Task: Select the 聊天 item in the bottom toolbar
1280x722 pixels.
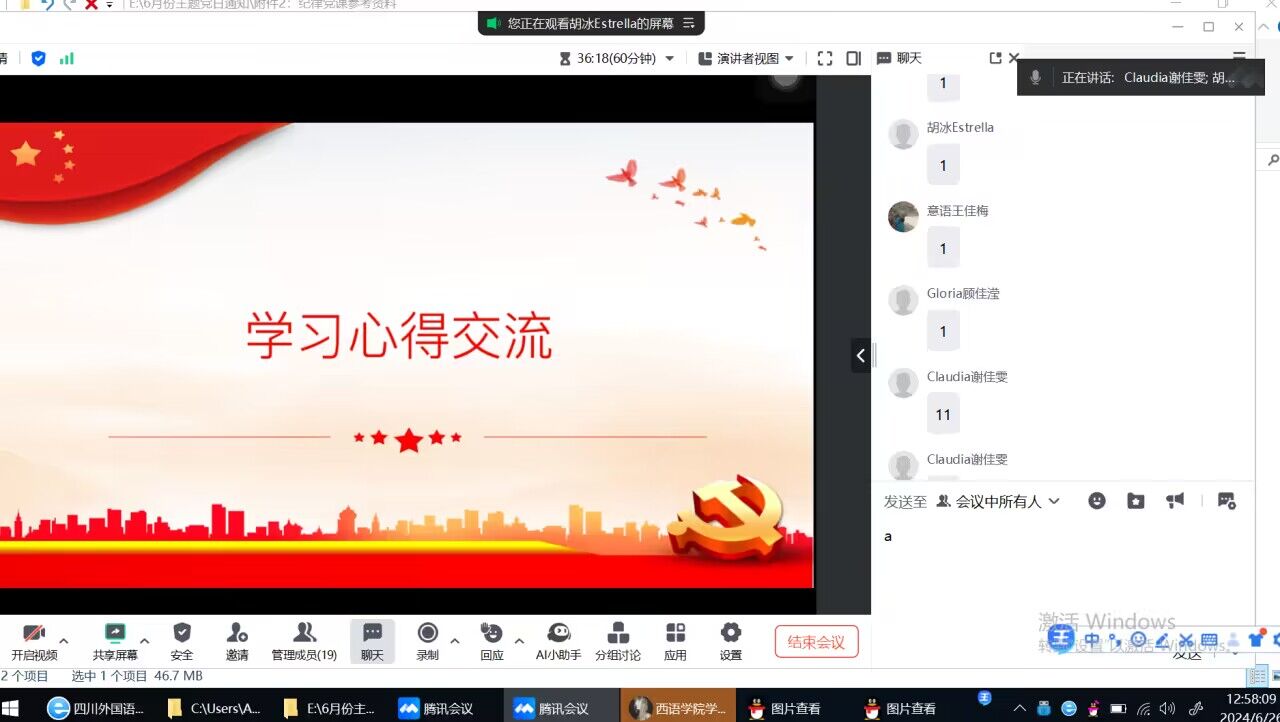Action: coord(372,641)
